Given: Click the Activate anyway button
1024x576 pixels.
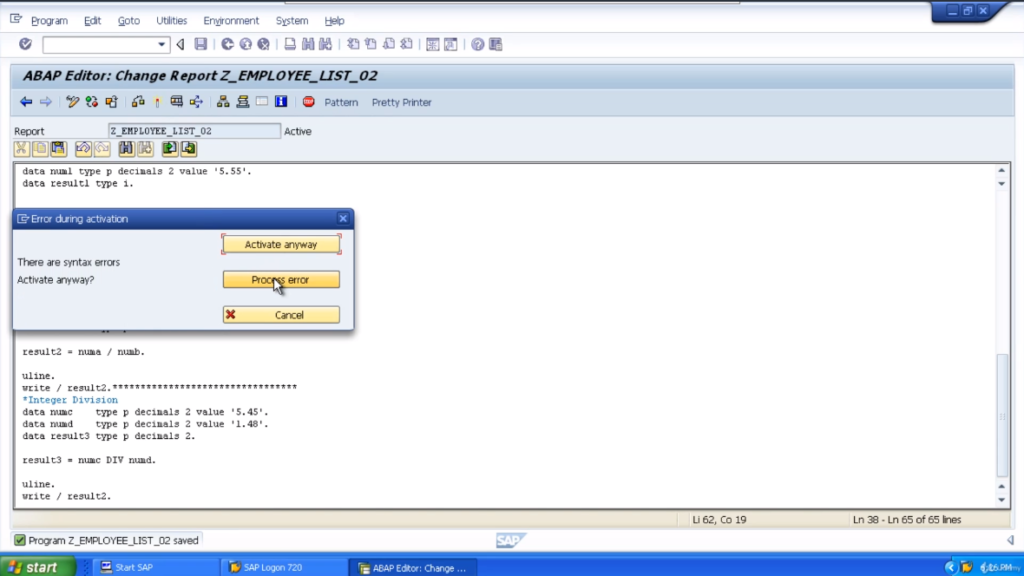Looking at the screenshot, I should pyautogui.click(x=281, y=244).
